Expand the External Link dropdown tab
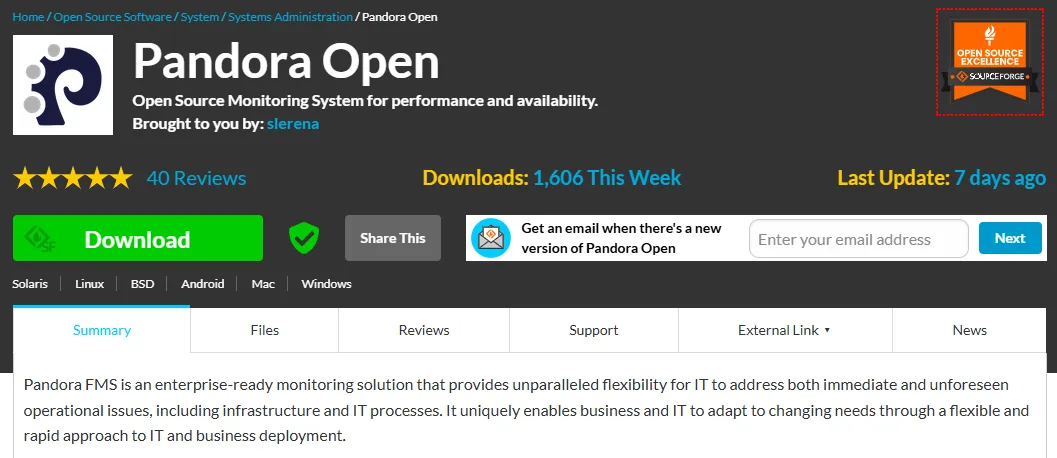Image resolution: width=1057 pixels, height=458 pixels. 784,330
